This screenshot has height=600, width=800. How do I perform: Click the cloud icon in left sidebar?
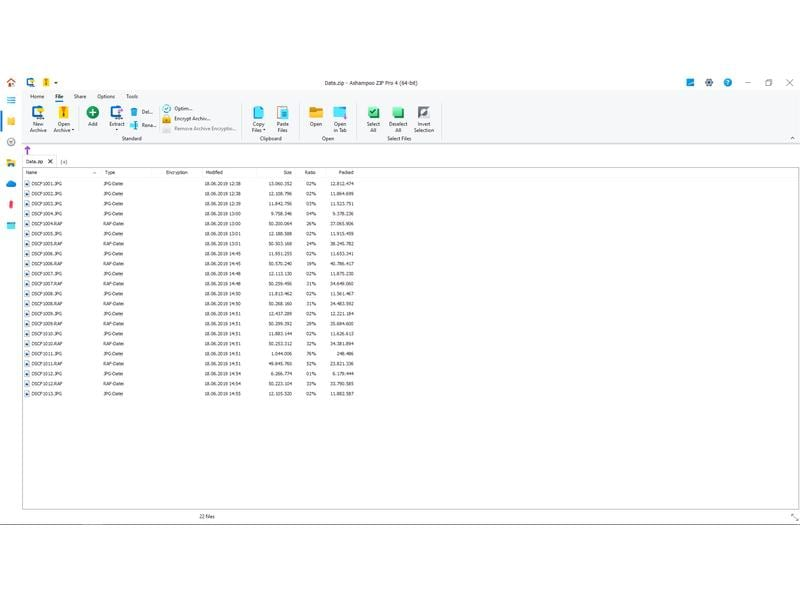pos(11,184)
